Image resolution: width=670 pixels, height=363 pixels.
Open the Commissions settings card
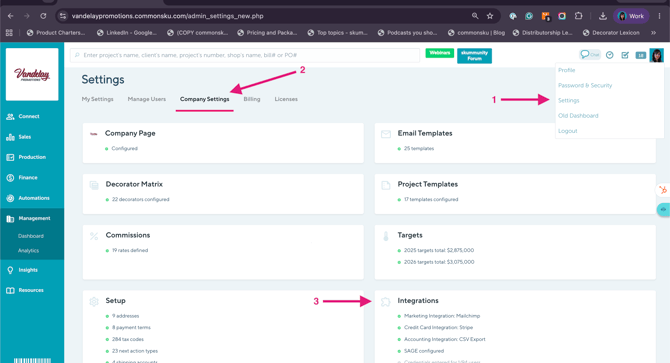click(x=223, y=252)
